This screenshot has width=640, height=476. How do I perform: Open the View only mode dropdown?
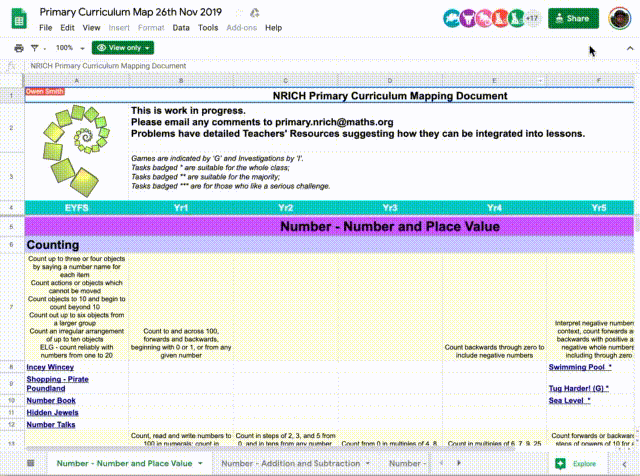122,47
